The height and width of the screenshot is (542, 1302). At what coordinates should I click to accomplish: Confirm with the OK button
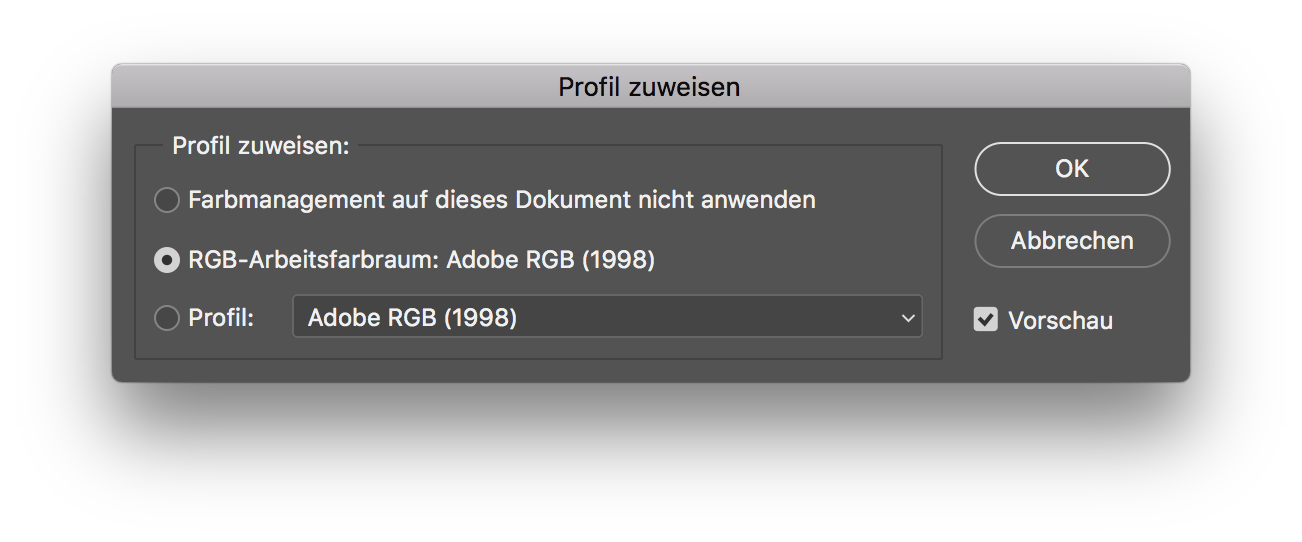pos(1072,169)
